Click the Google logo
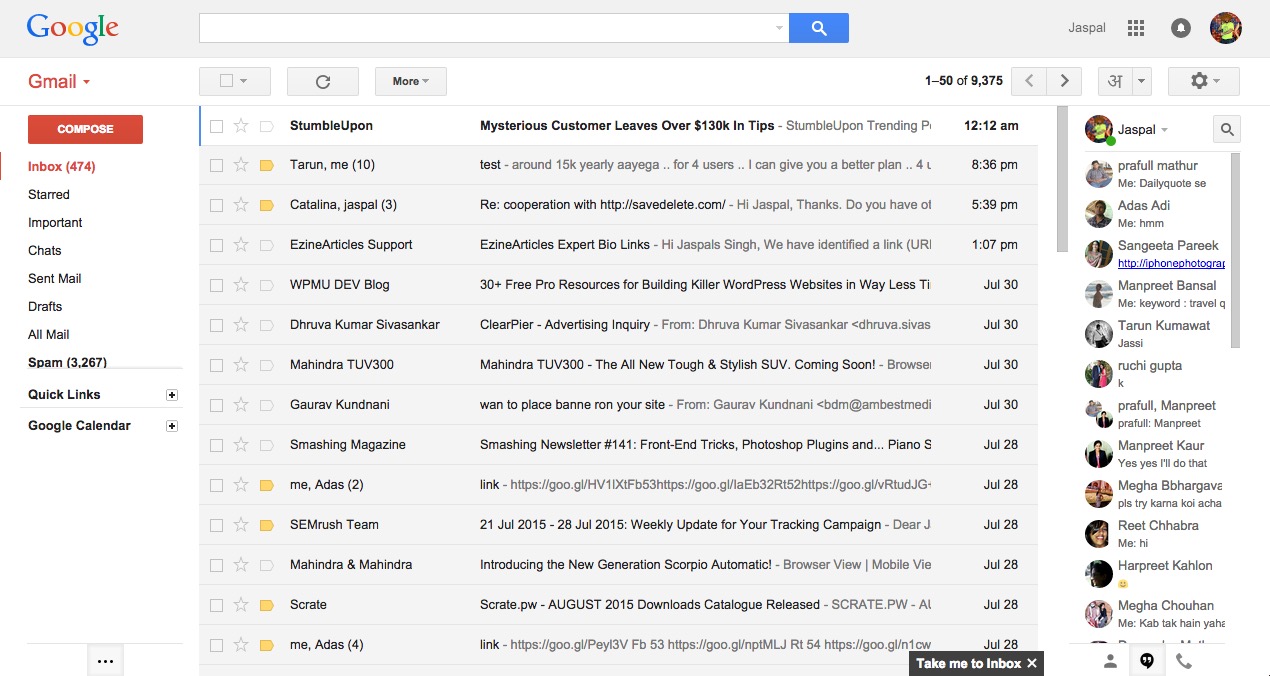This screenshot has height=676, width=1270. click(x=73, y=29)
